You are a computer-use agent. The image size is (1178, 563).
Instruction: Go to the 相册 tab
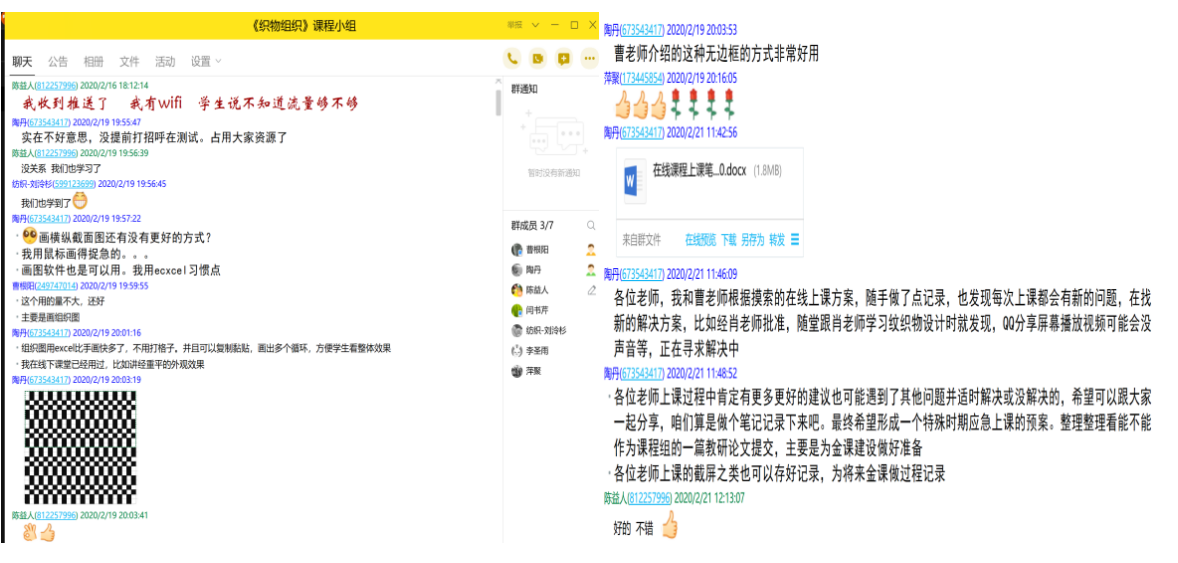coord(93,61)
